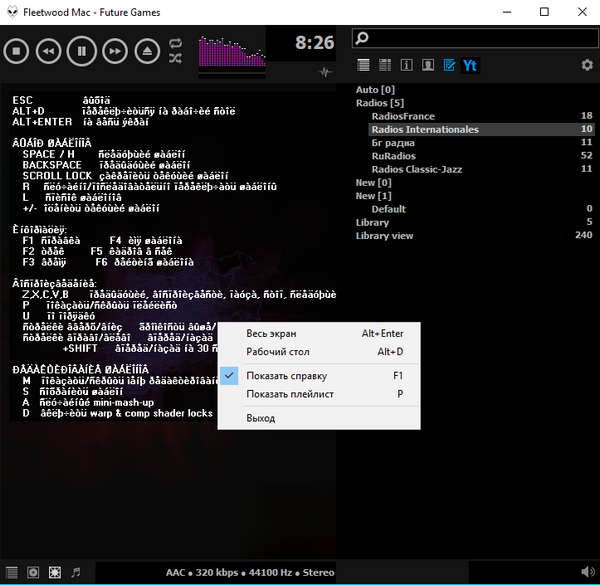Expand the New [1] group
The width and height of the screenshot is (600, 585).
coord(375,196)
